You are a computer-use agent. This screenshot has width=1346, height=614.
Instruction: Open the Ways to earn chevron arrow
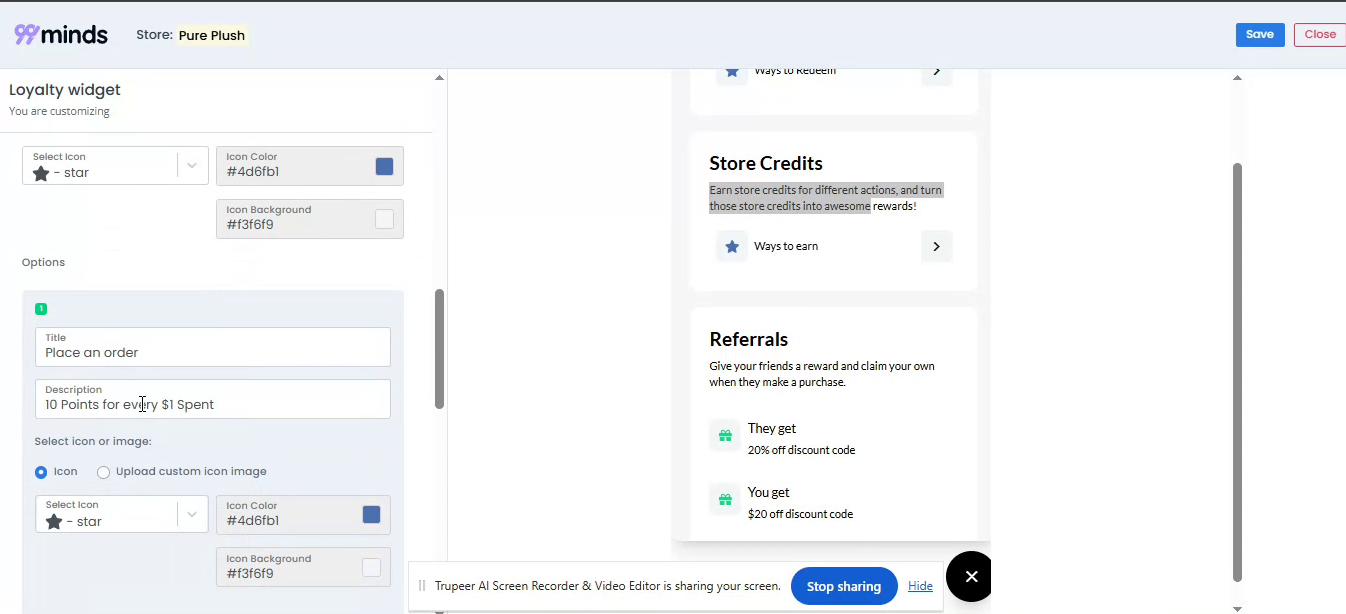[936, 246]
